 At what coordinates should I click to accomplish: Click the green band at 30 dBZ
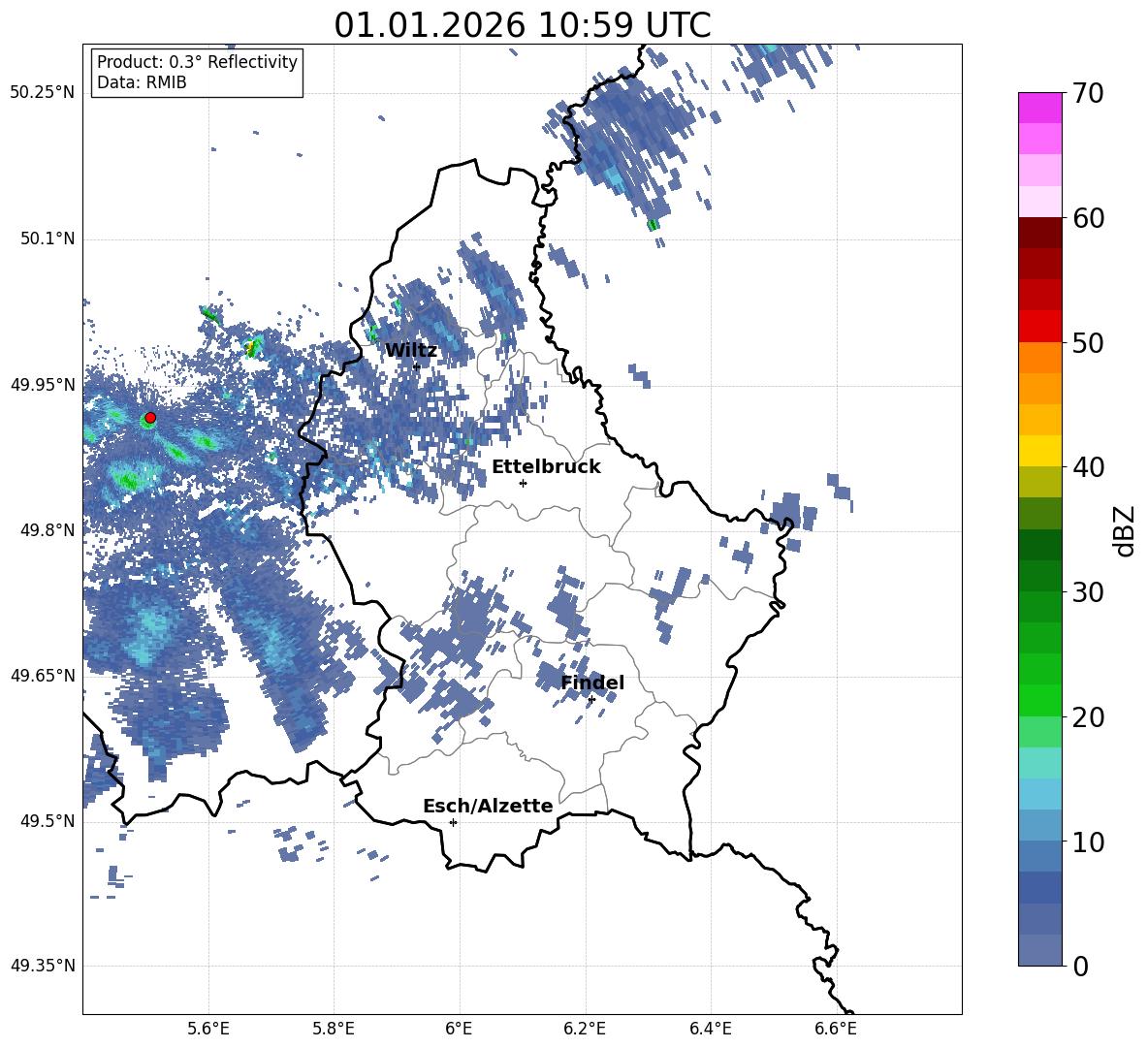pos(1040,607)
